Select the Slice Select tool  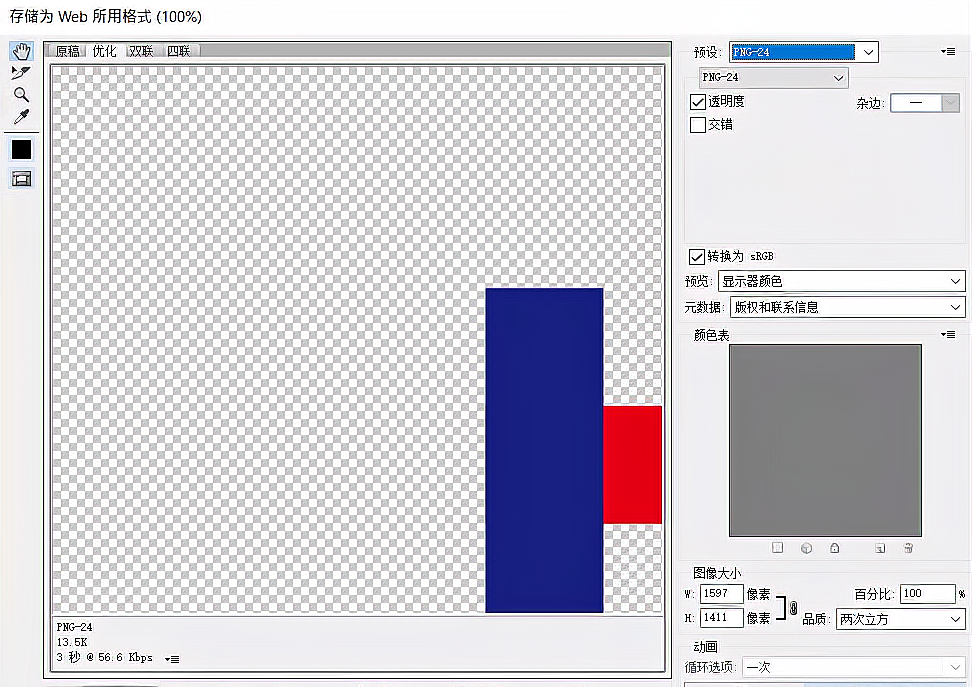[21, 73]
